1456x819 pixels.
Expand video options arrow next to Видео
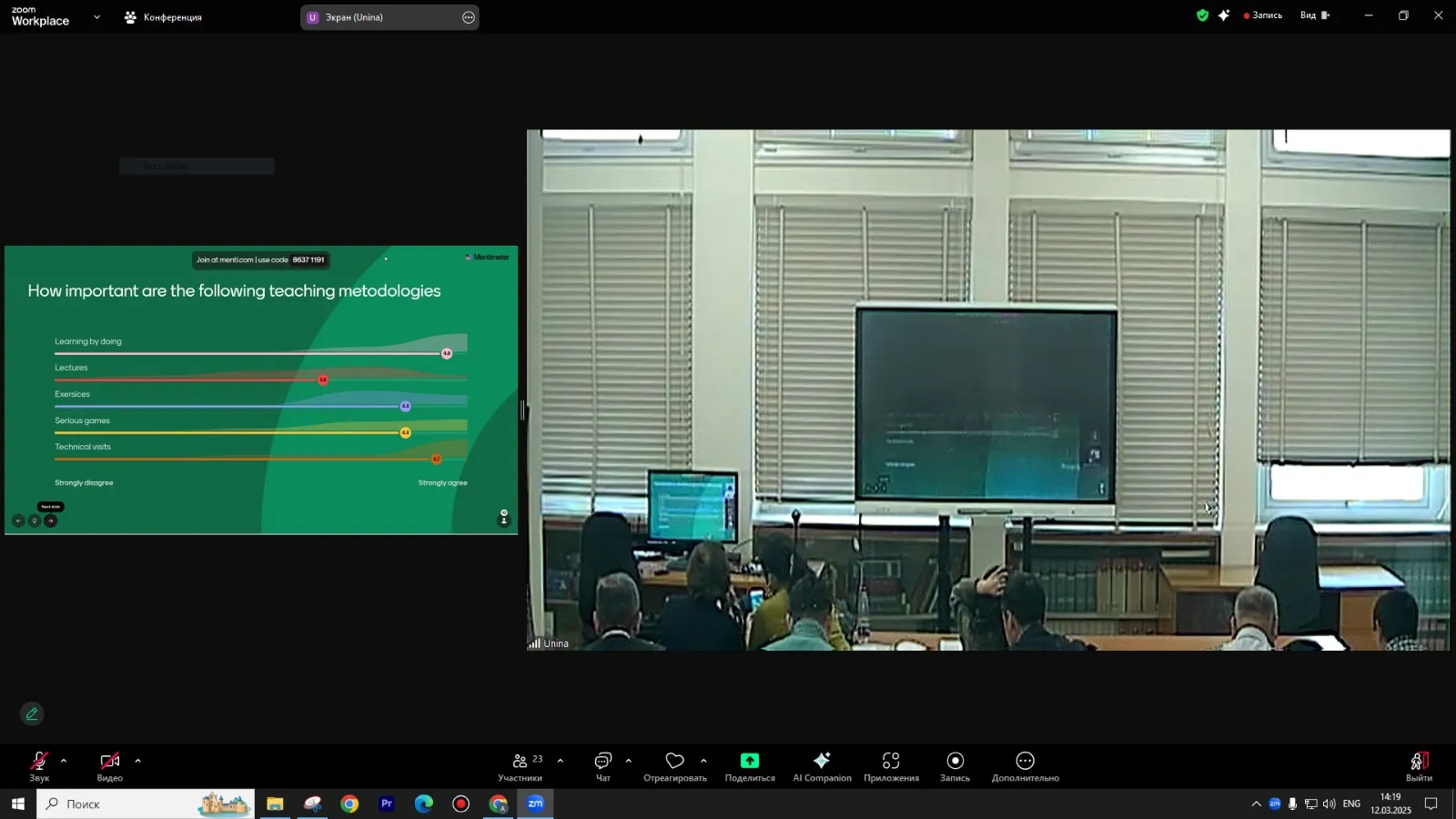(137, 761)
